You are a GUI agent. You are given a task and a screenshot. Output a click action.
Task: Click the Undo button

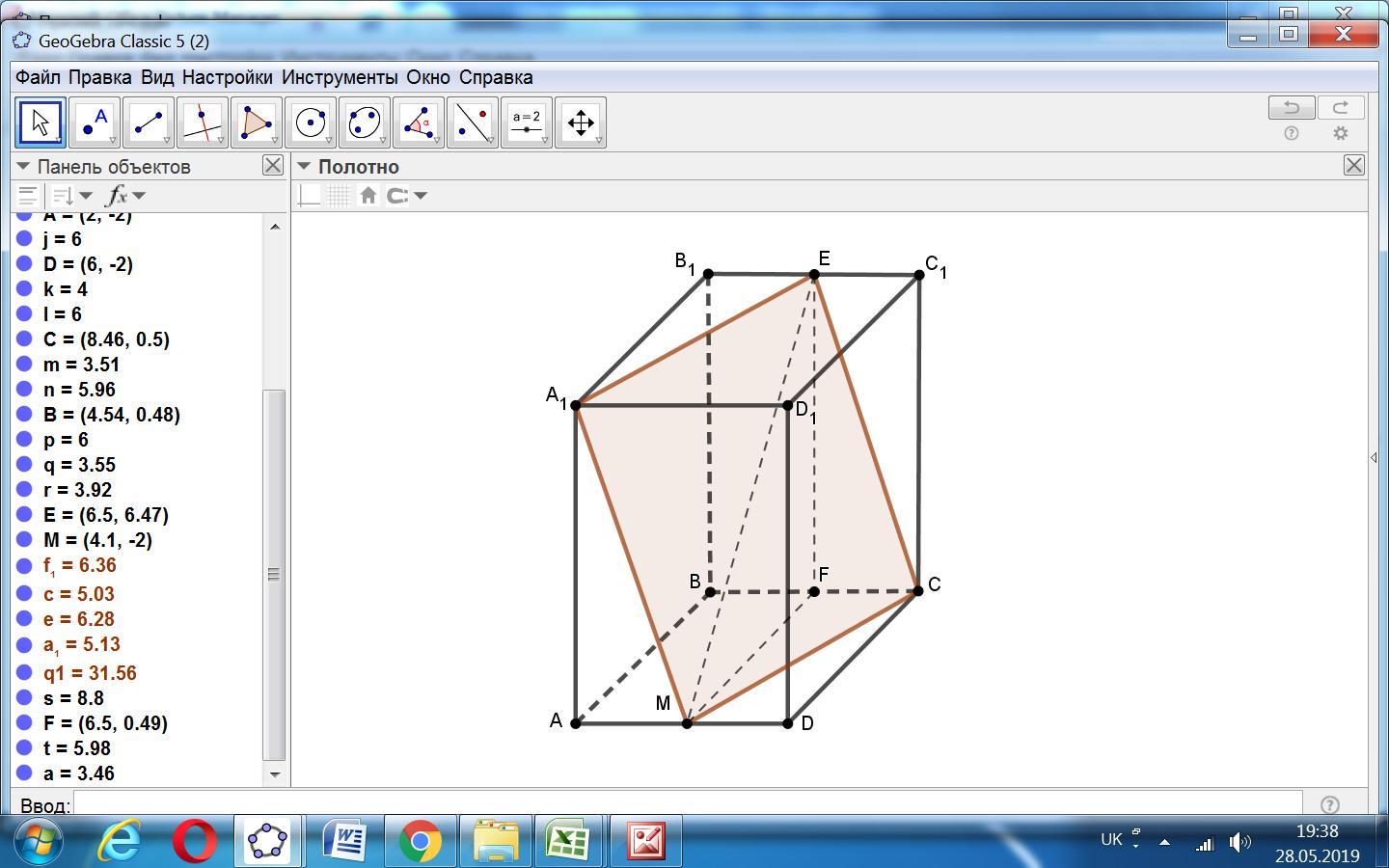(x=1292, y=108)
